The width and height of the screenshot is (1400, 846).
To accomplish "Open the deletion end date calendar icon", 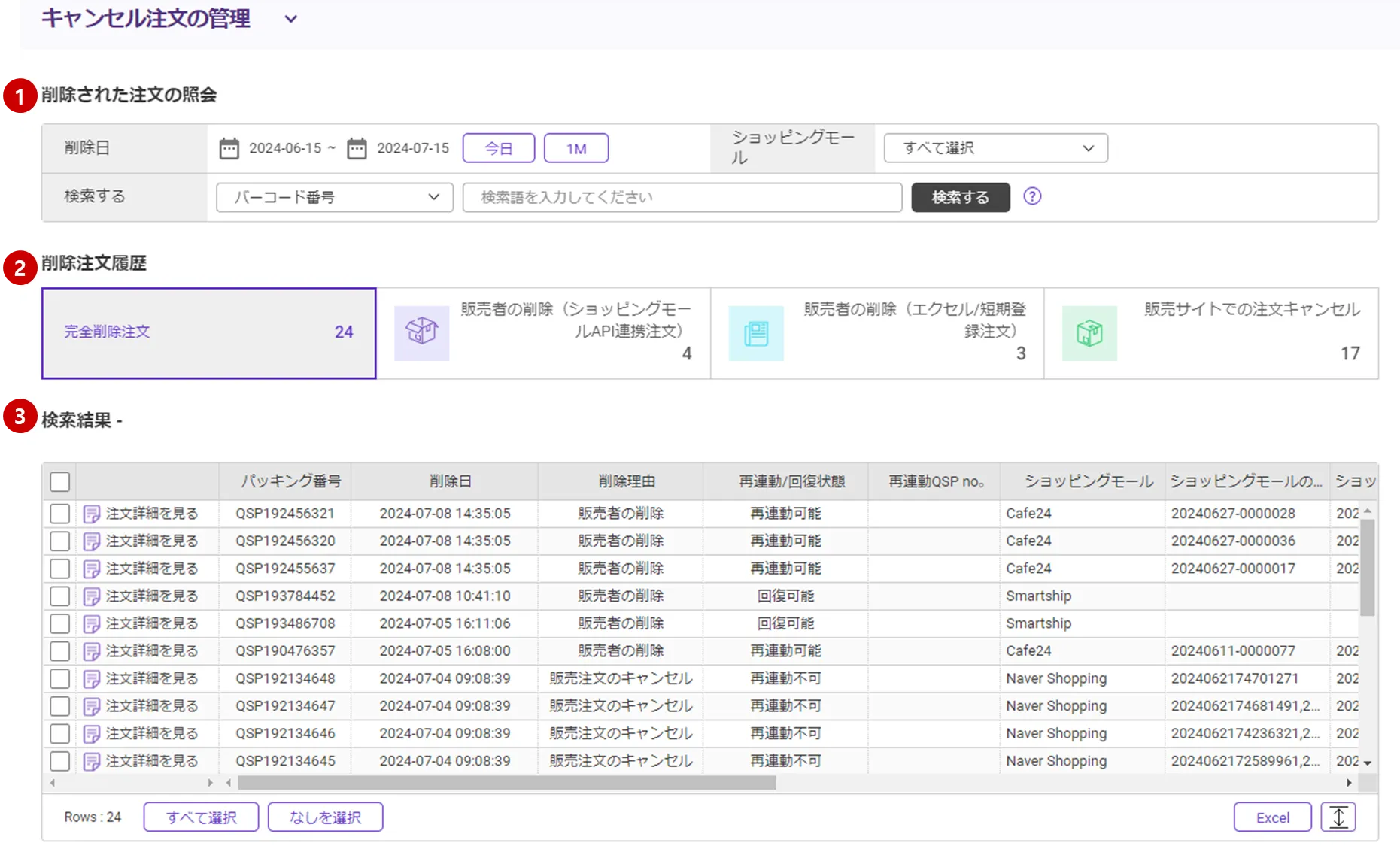I will tap(357, 149).
